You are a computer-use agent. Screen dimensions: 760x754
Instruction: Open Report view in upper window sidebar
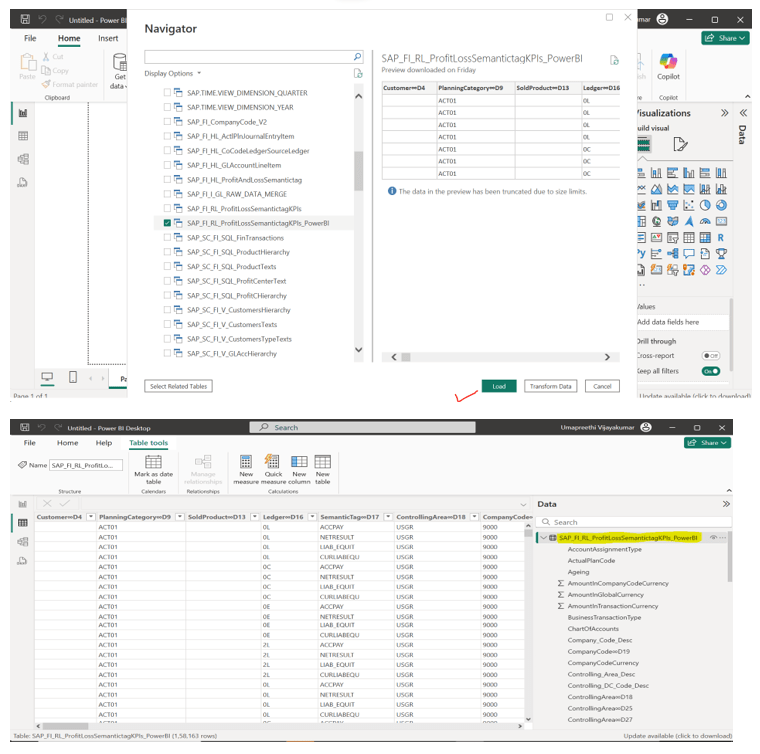pos(23,113)
